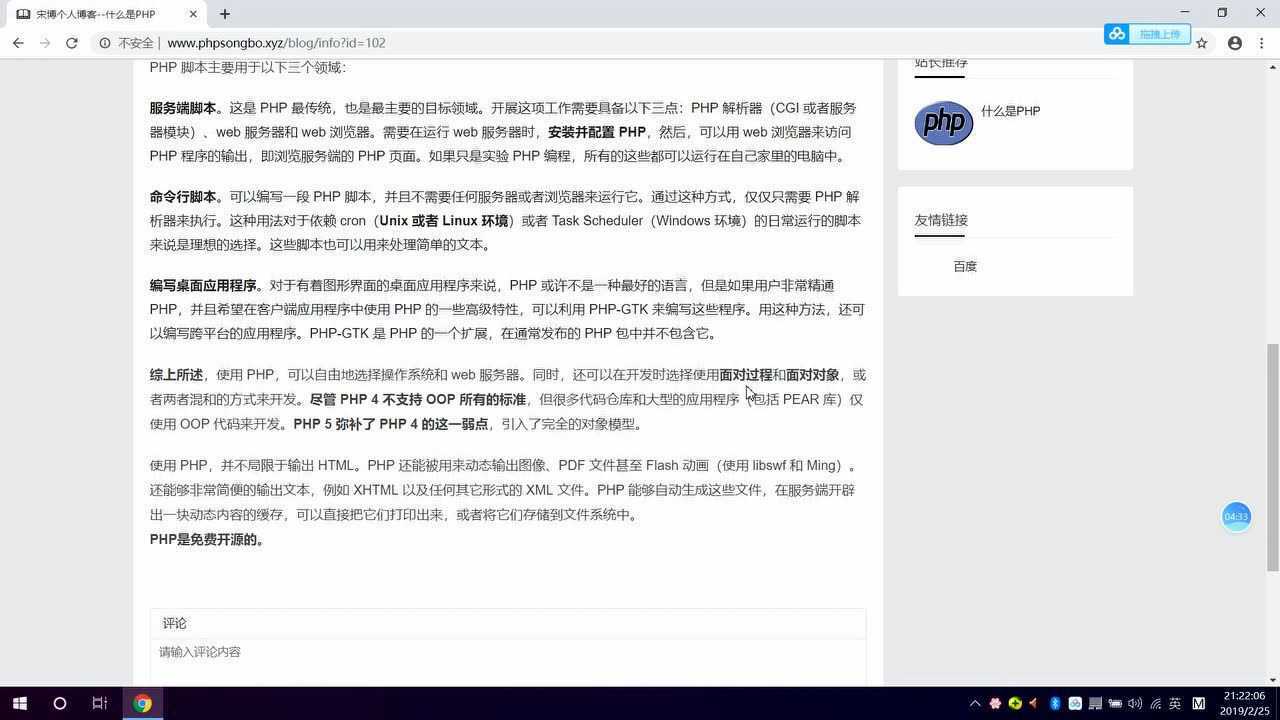Click the 友情链接 heading

(941, 220)
